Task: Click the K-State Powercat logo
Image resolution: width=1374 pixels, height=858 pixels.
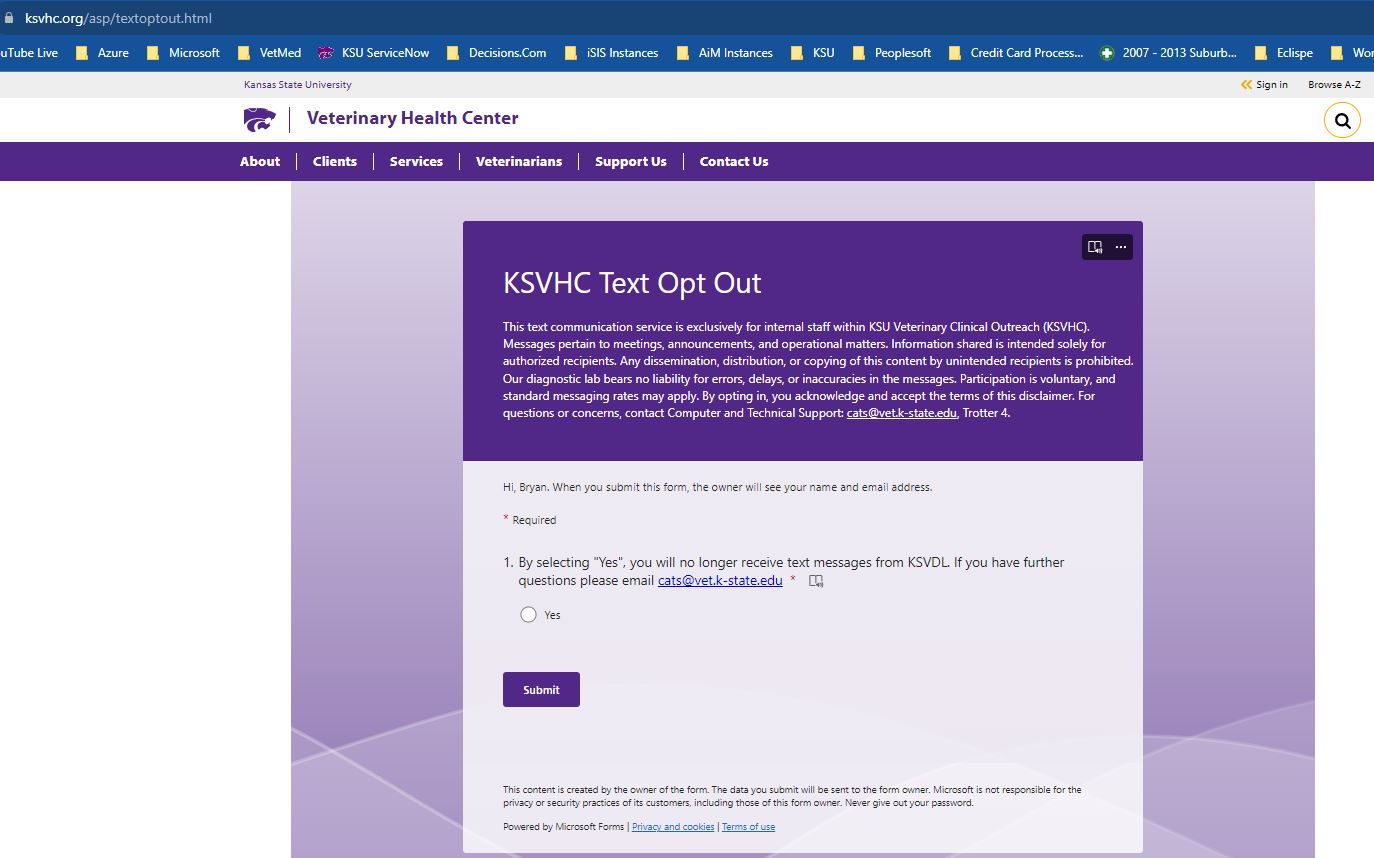Action: click(x=259, y=120)
